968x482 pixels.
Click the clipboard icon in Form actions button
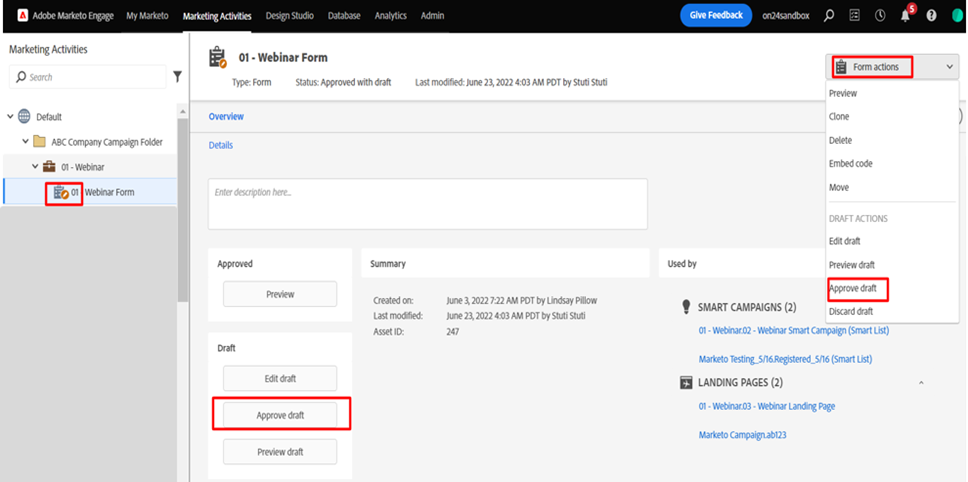click(x=841, y=67)
